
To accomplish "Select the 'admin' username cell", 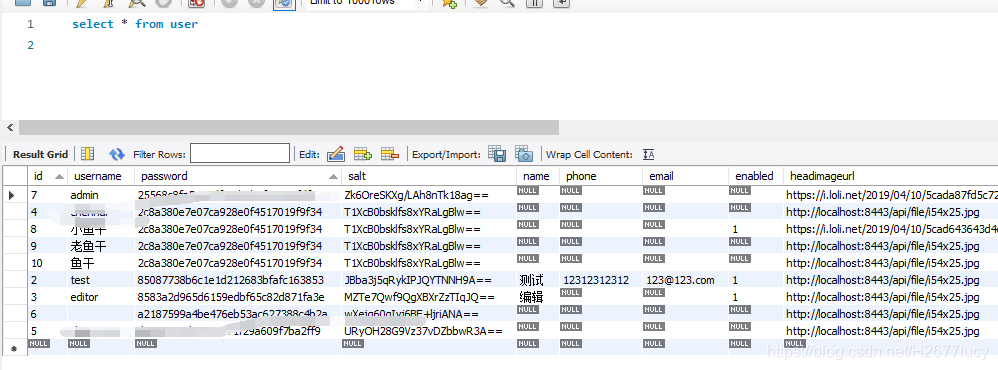I will coord(101,195).
